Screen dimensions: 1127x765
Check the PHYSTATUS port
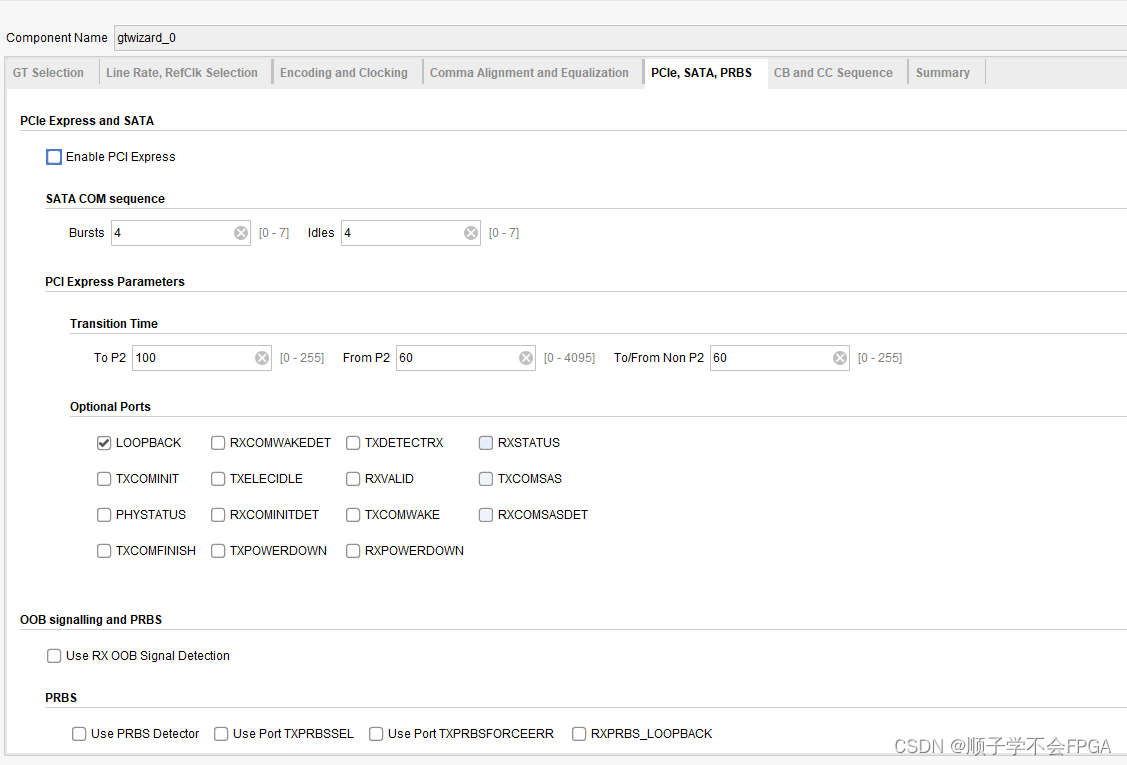[x=104, y=515]
